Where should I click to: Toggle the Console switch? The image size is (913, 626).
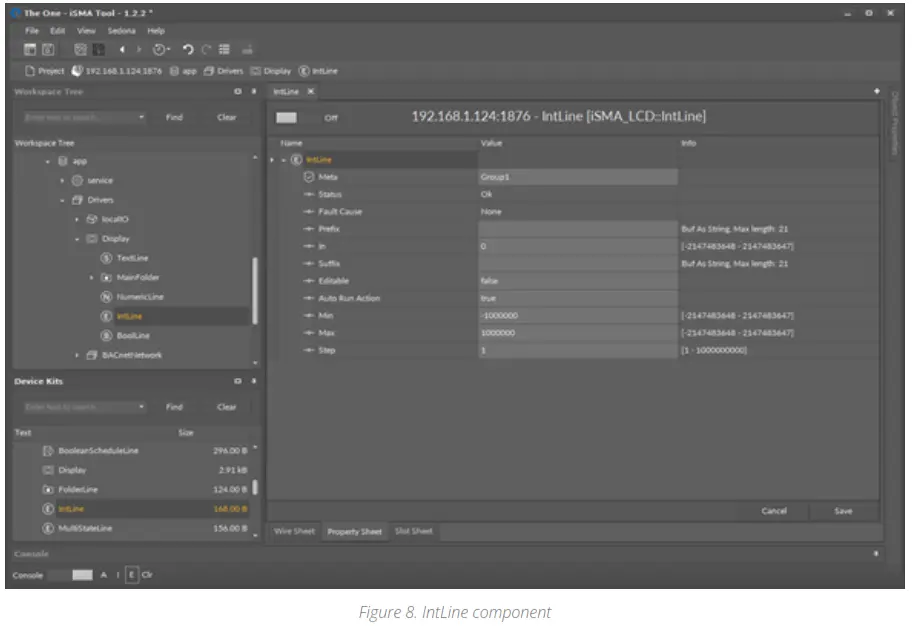point(70,575)
